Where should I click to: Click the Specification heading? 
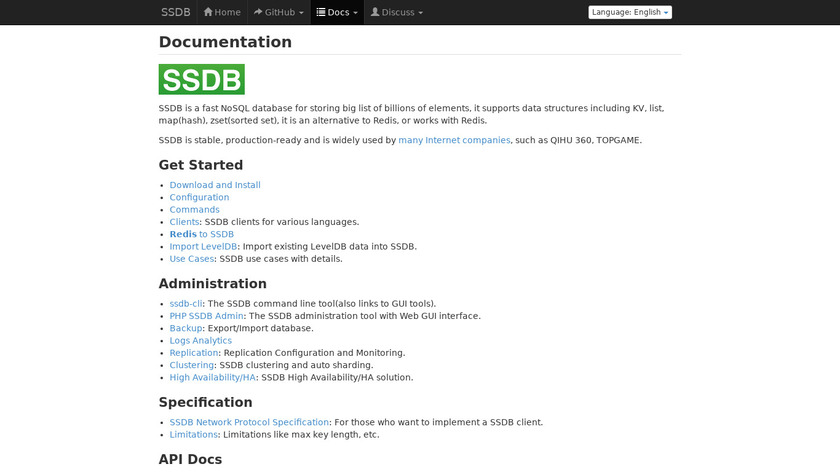[x=205, y=402]
